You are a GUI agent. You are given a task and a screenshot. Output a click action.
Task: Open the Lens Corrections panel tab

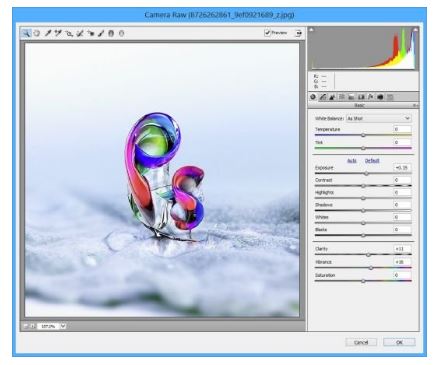pos(361,97)
